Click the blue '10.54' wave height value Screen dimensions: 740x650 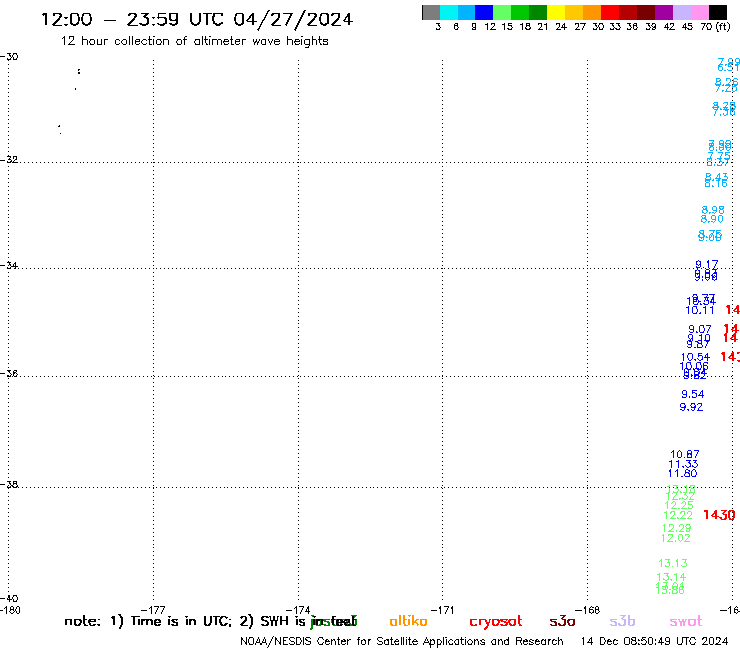(x=695, y=357)
